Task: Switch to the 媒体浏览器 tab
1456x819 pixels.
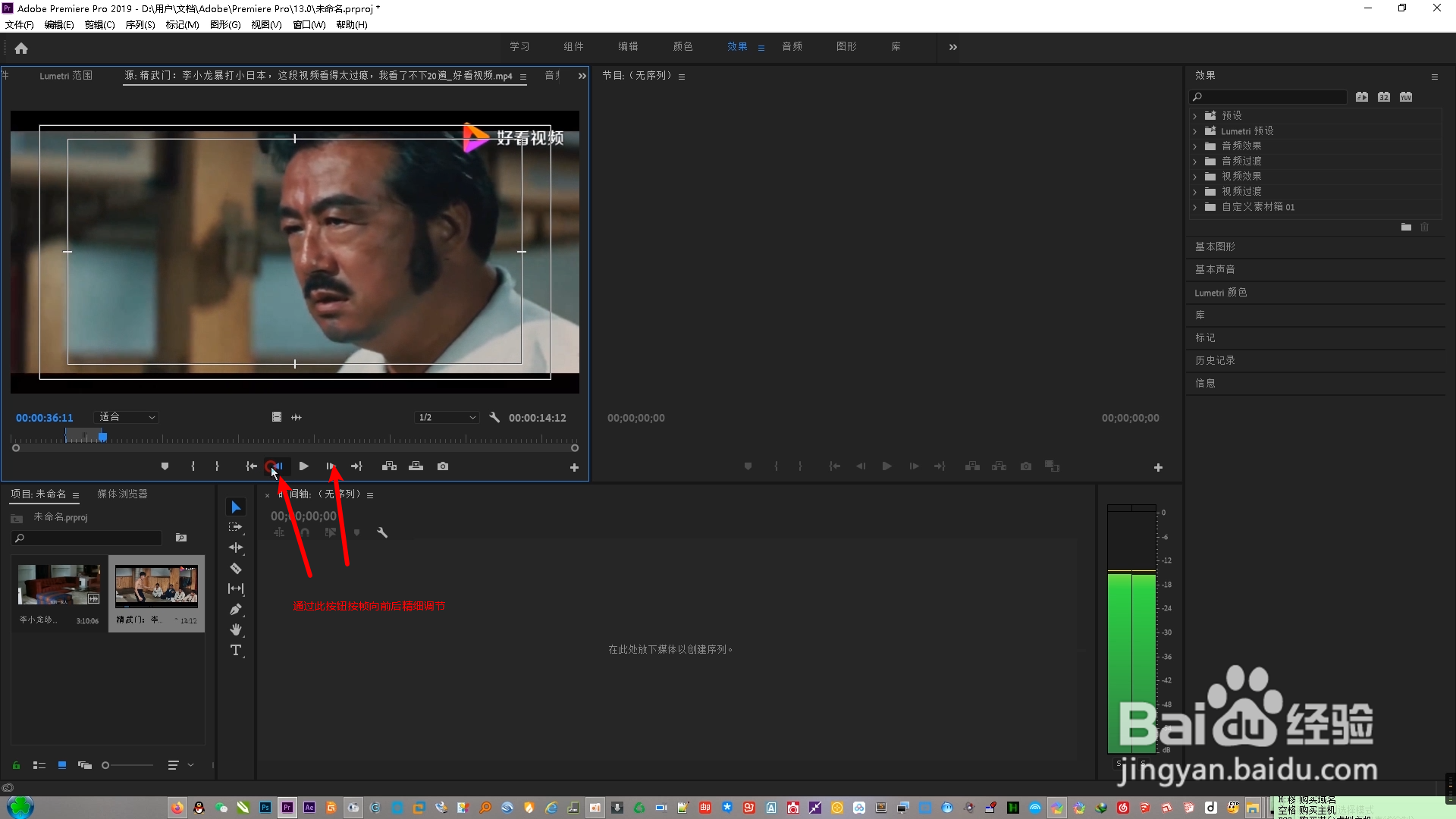Action: click(122, 494)
